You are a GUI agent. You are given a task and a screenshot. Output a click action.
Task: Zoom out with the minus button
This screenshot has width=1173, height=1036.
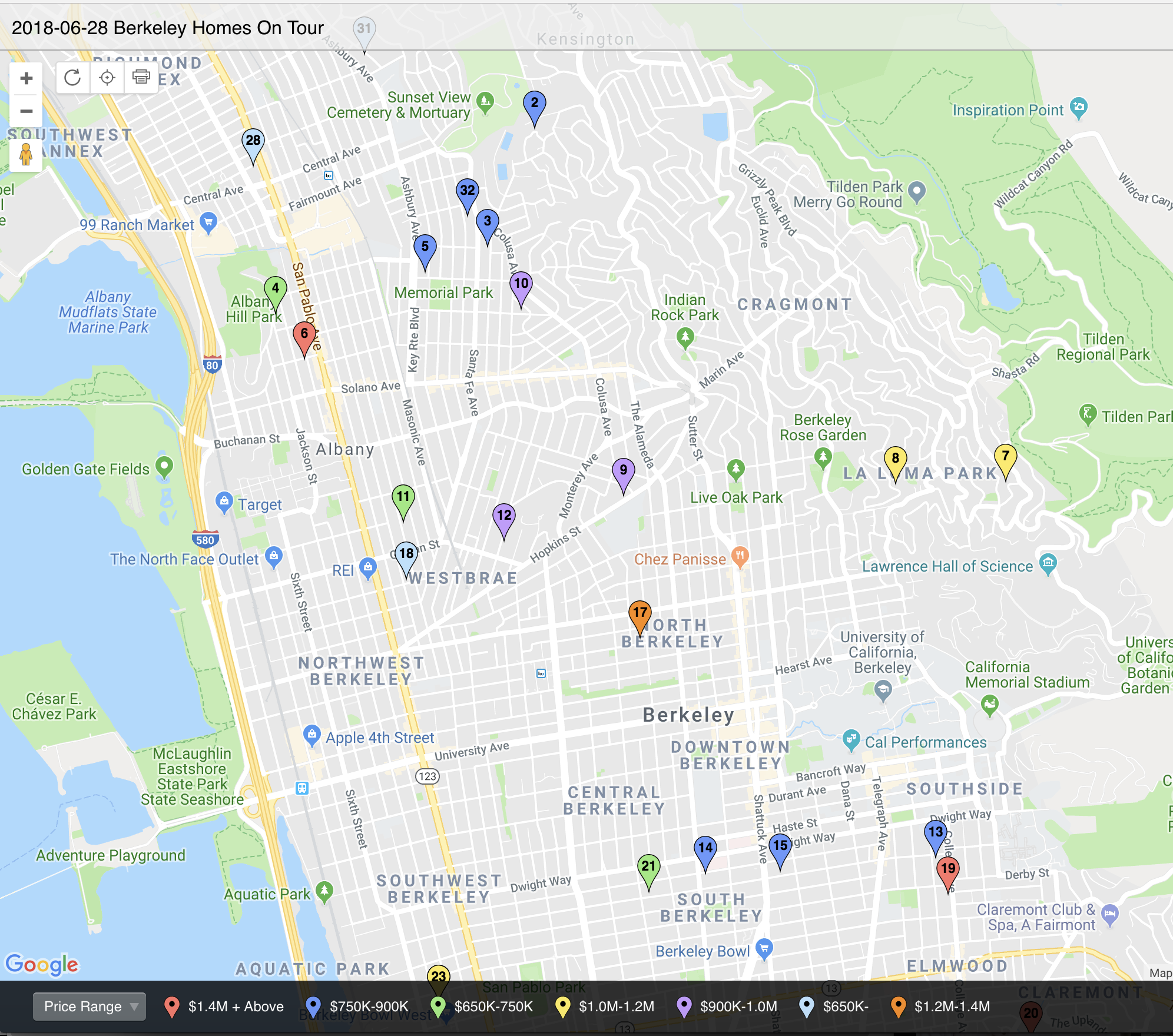(26, 111)
